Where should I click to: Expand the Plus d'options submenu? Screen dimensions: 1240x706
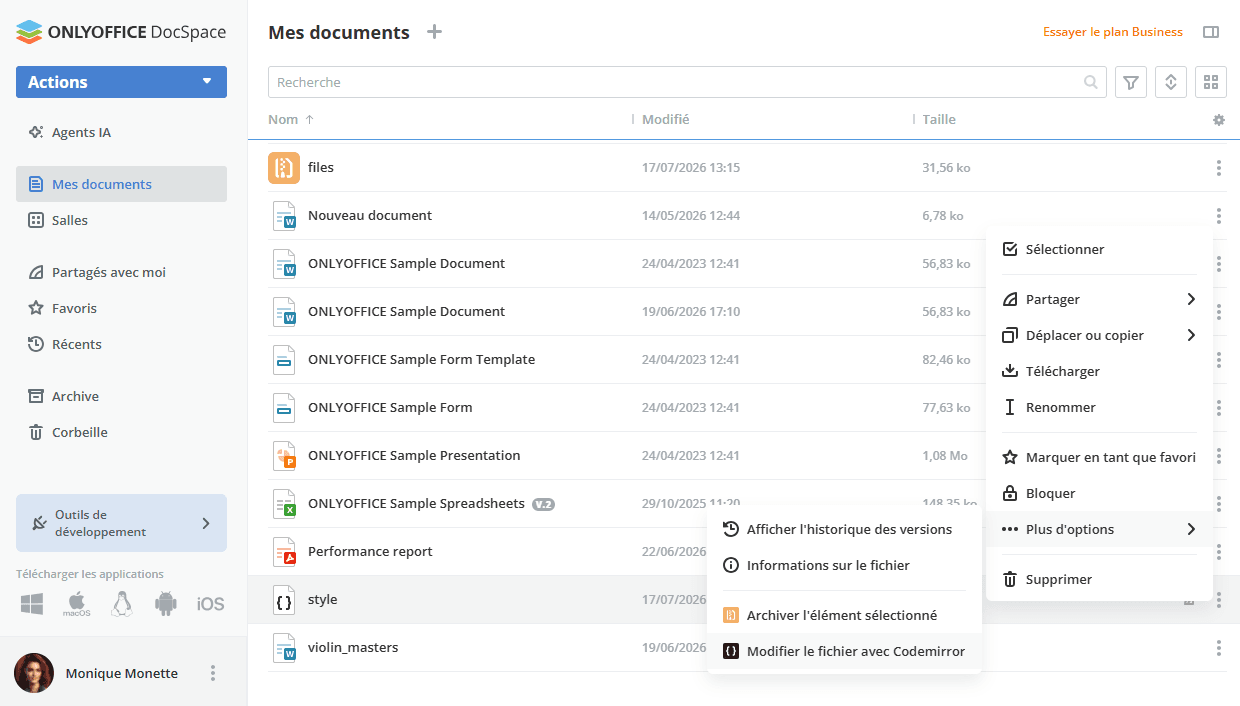pos(1099,529)
